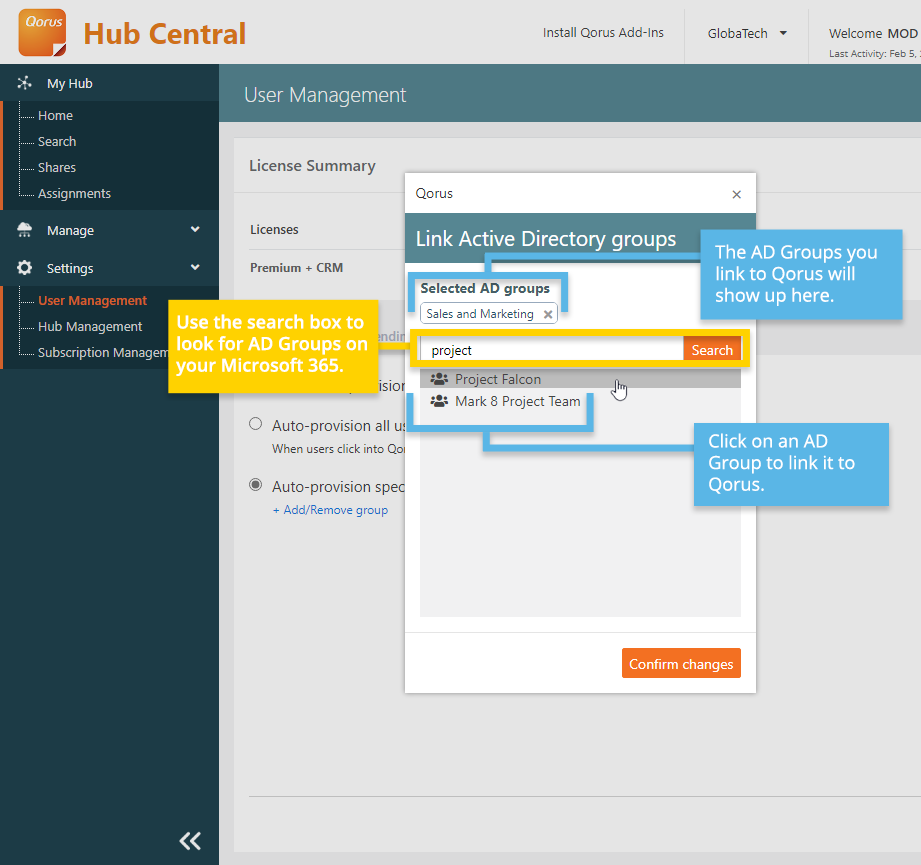This screenshot has height=865, width=921.
Task: Click the Premium + CRM license row
Action: 297,268
